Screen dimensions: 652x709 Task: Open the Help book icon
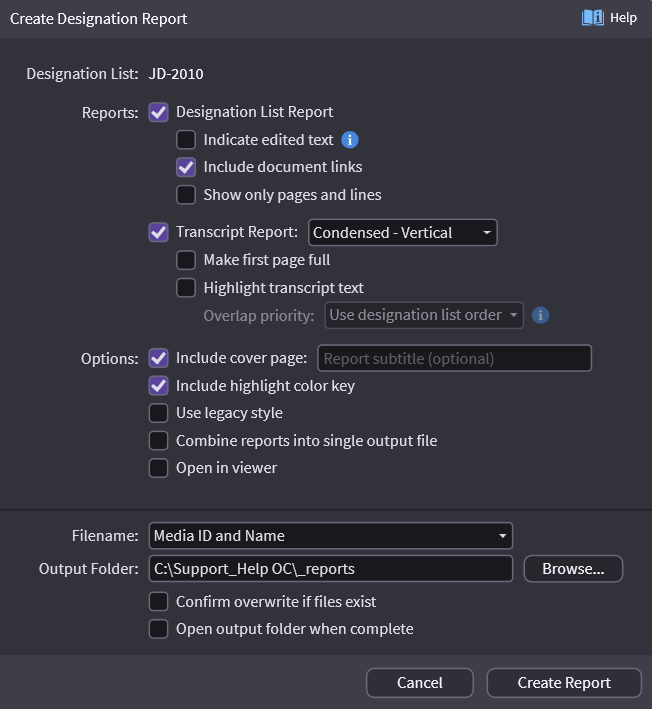pyautogui.click(x=593, y=18)
